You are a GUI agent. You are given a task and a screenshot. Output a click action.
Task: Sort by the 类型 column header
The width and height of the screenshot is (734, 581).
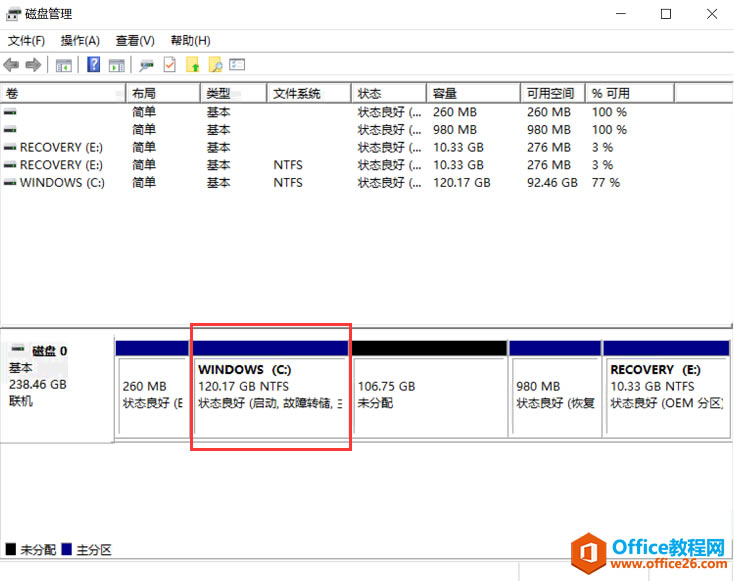234,94
